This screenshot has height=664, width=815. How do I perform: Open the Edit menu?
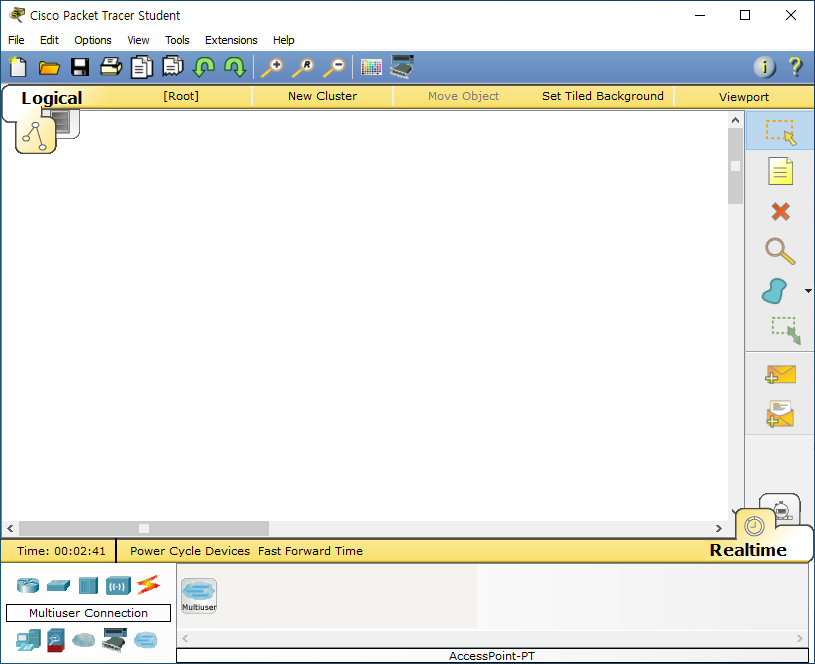click(49, 40)
